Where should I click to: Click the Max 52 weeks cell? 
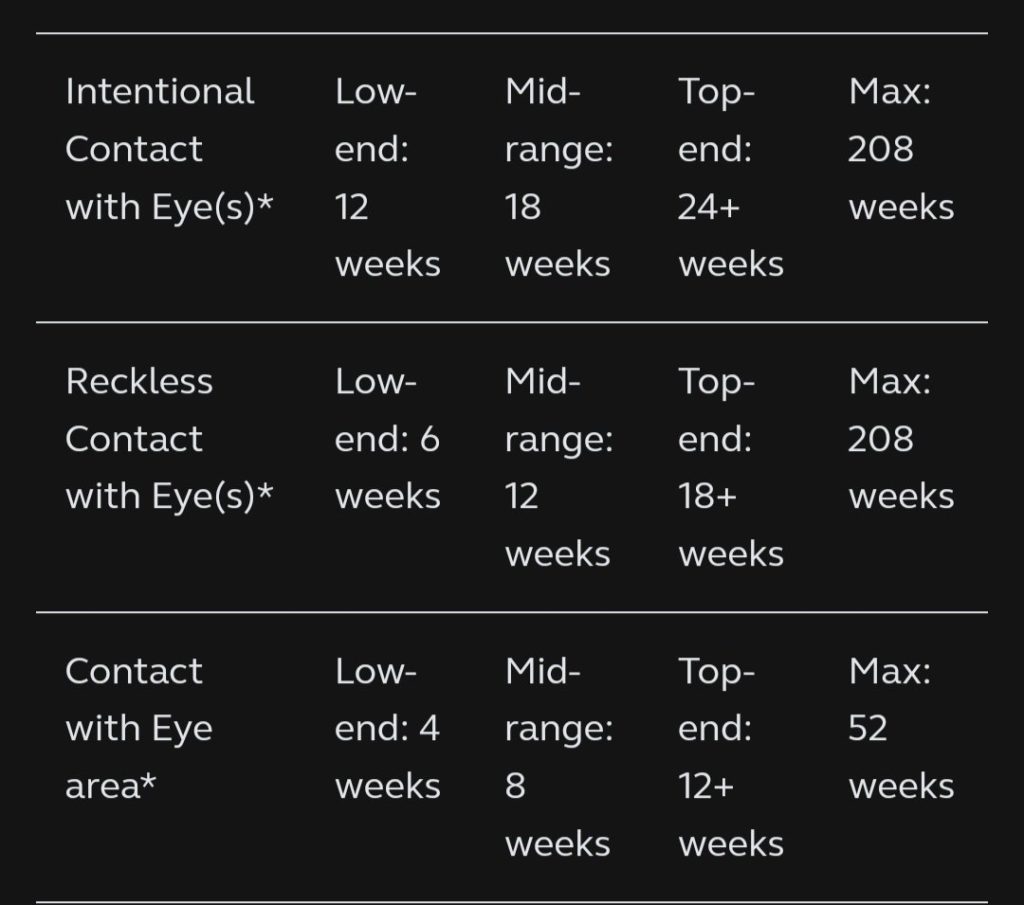point(900,728)
